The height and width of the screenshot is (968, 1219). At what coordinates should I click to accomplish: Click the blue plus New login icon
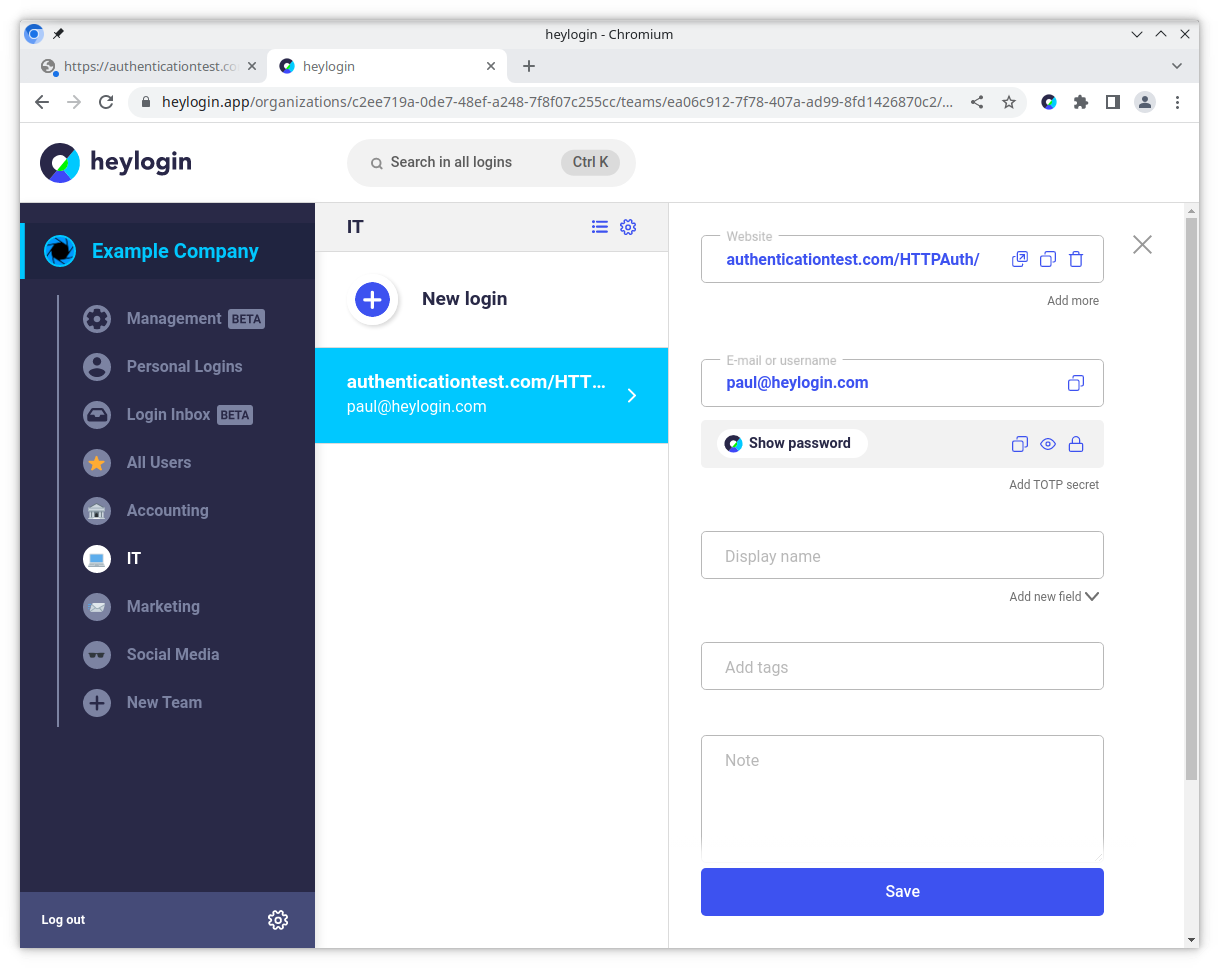(x=372, y=299)
